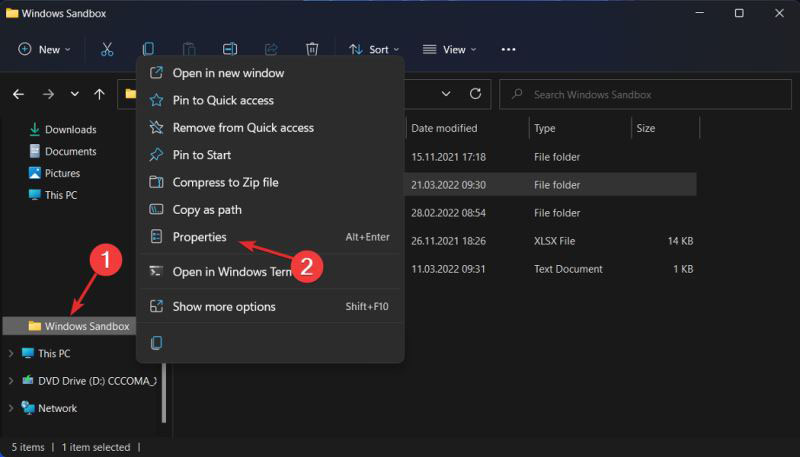Go up one folder with up arrow
800x457 pixels.
pyautogui.click(x=99, y=94)
